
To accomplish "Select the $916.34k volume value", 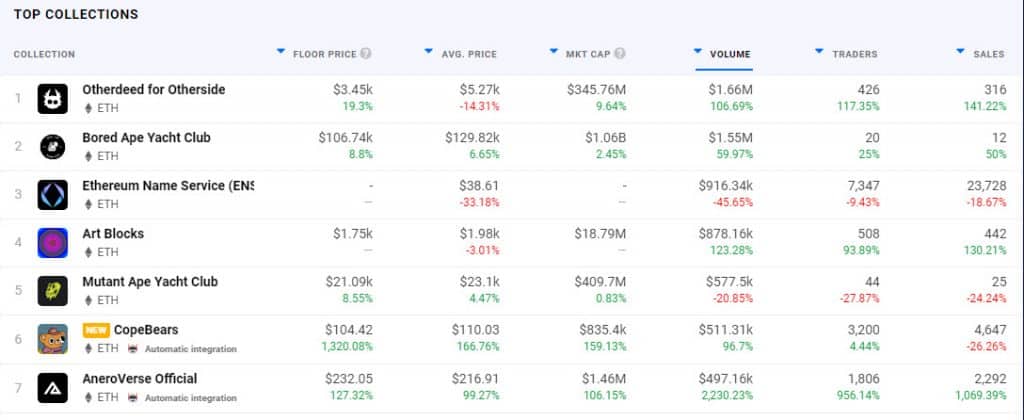I will coord(725,186).
